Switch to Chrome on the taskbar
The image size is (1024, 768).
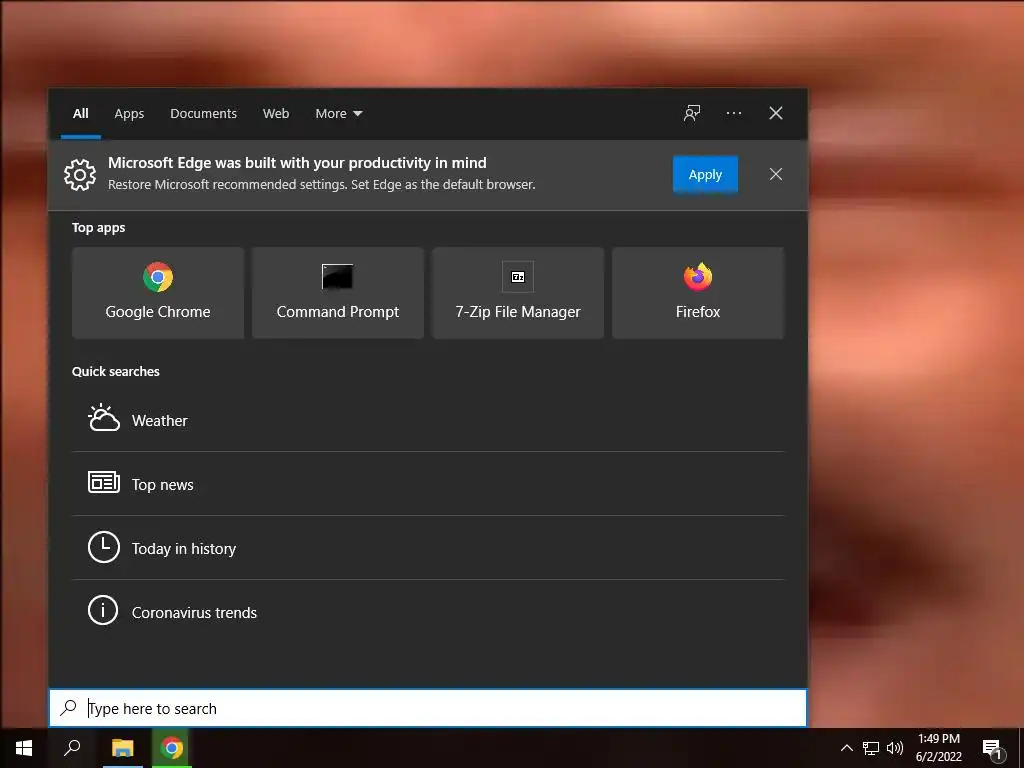tap(172, 748)
